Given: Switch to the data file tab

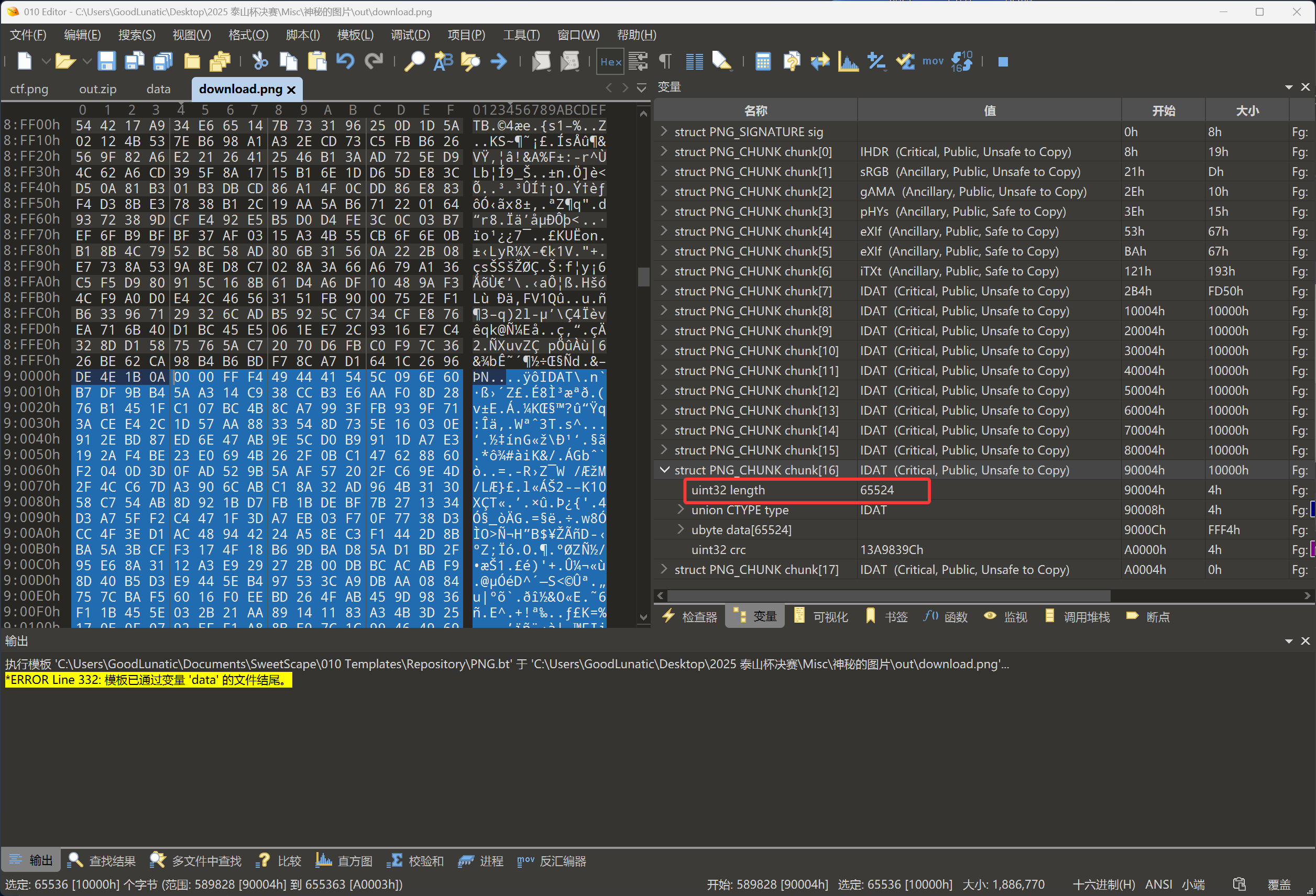Looking at the screenshot, I should 158,90.
